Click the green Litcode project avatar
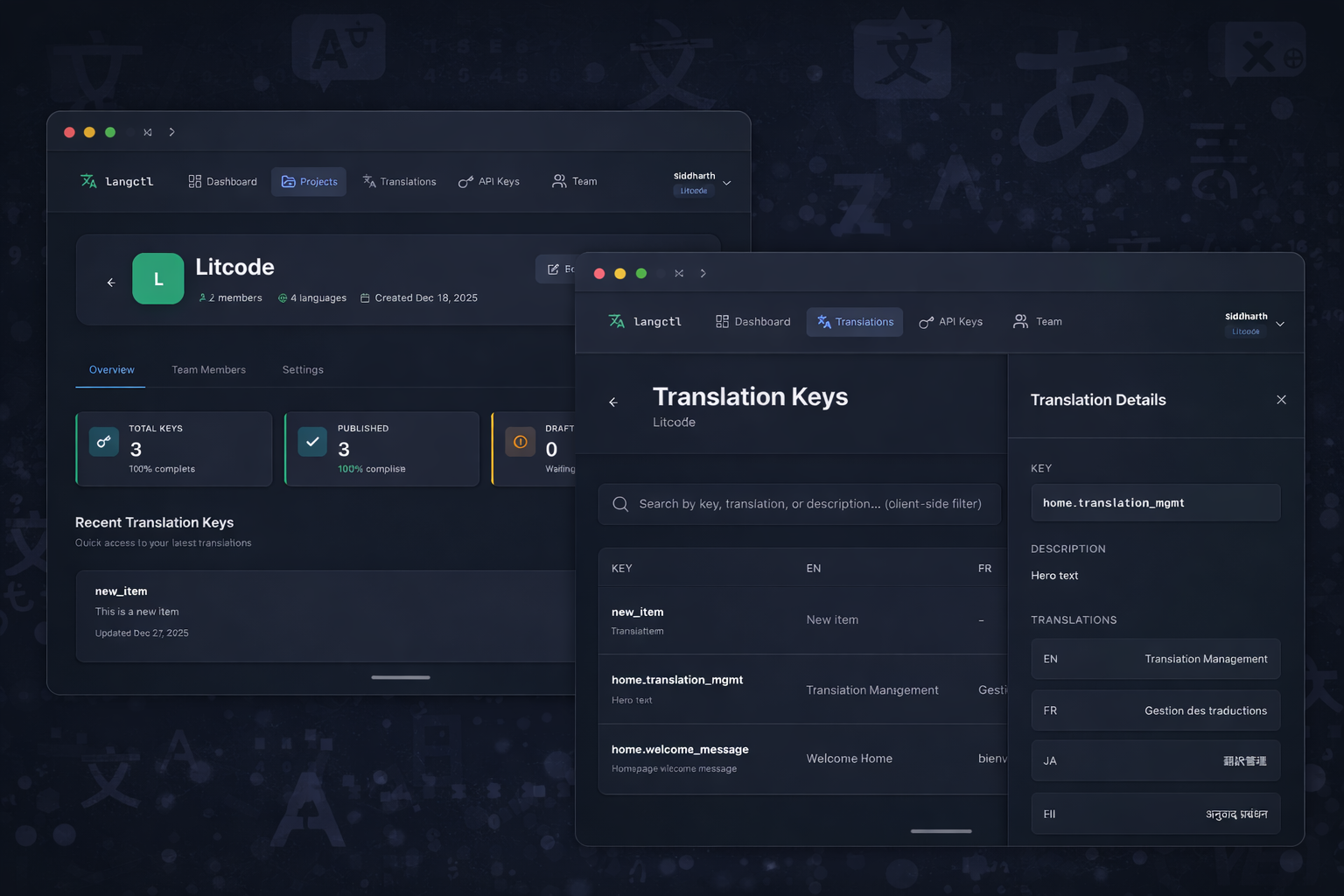1344x896 pixels. (x=158, y=279)
